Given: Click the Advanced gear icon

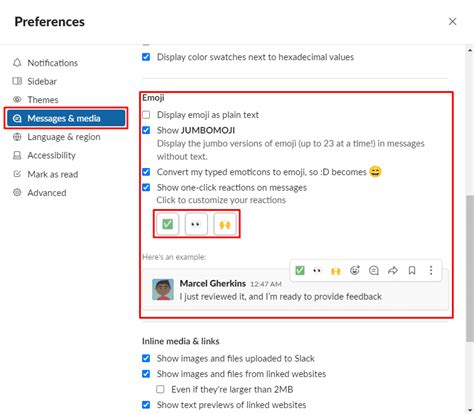Looking at the screenshot, I should tap(17, 192).
